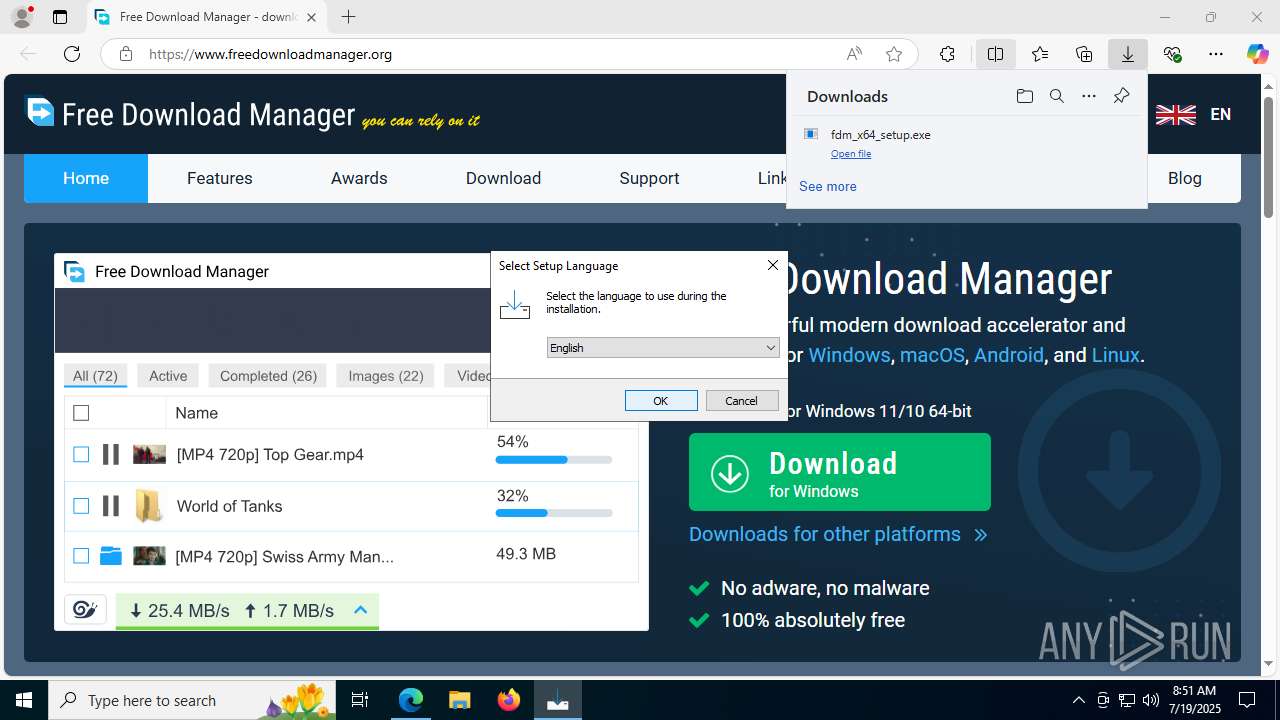The image size is (1280, 720).
Task: Click the World of Tanks 32% progress bar
Action: tap(554, 513)
